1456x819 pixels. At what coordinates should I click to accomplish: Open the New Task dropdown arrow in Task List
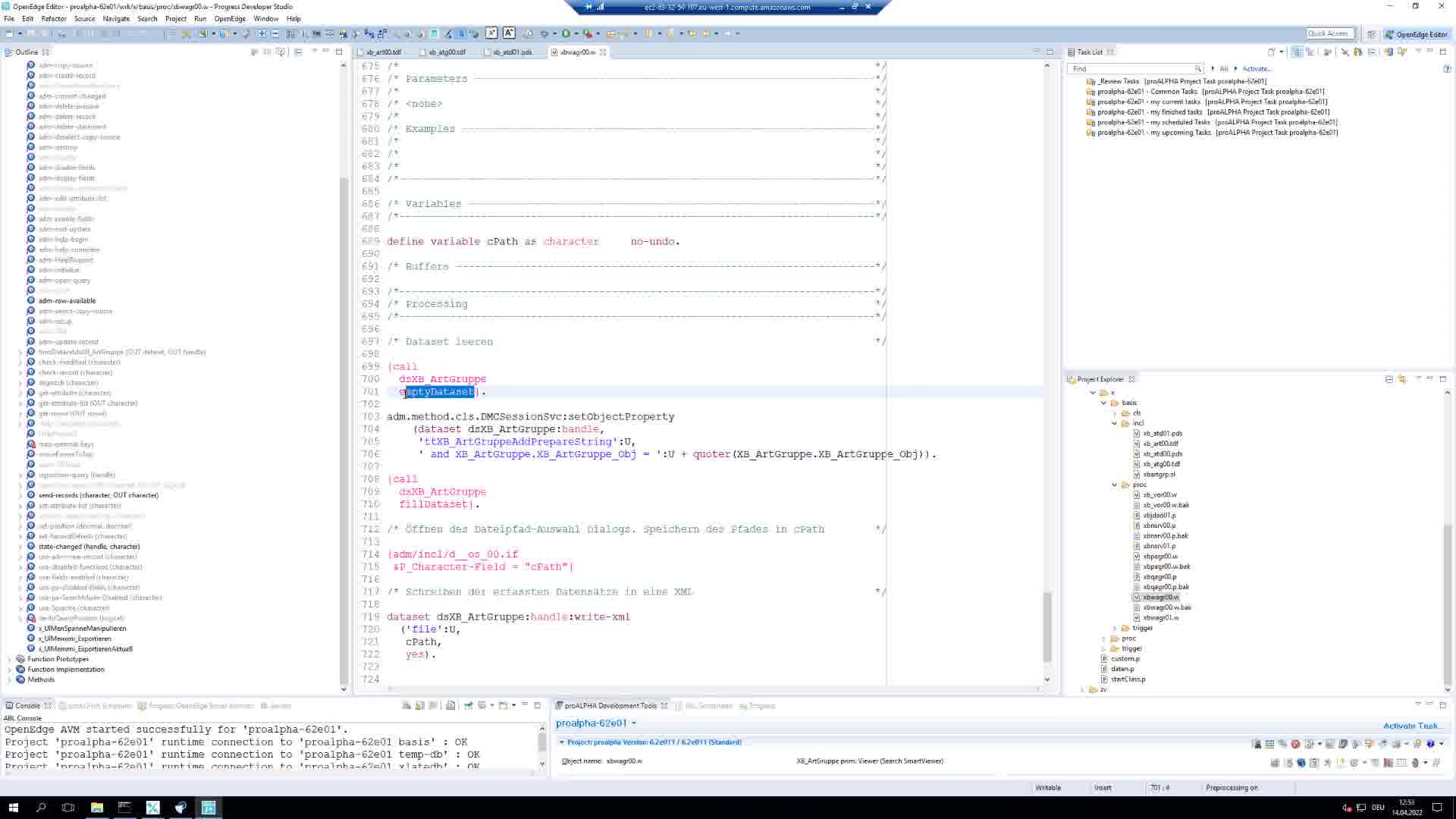1282,52
